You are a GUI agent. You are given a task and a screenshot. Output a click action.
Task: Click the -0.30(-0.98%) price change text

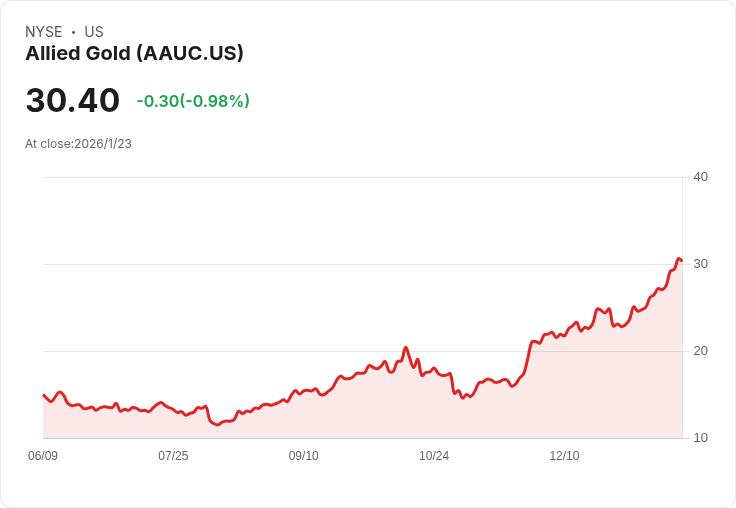coord(193,101)
